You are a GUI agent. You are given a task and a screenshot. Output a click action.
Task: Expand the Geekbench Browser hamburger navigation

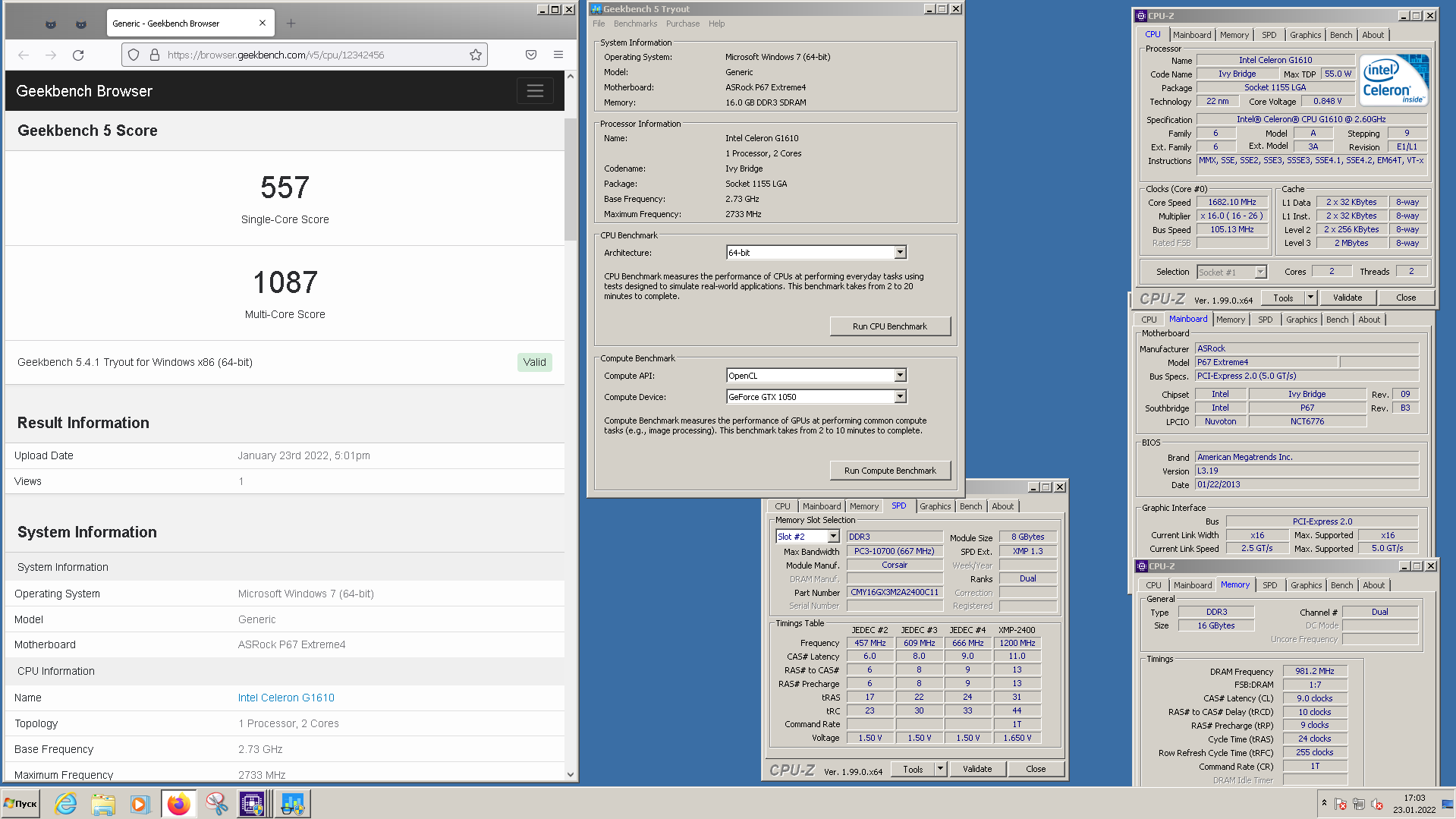click(x=535, y=91)
